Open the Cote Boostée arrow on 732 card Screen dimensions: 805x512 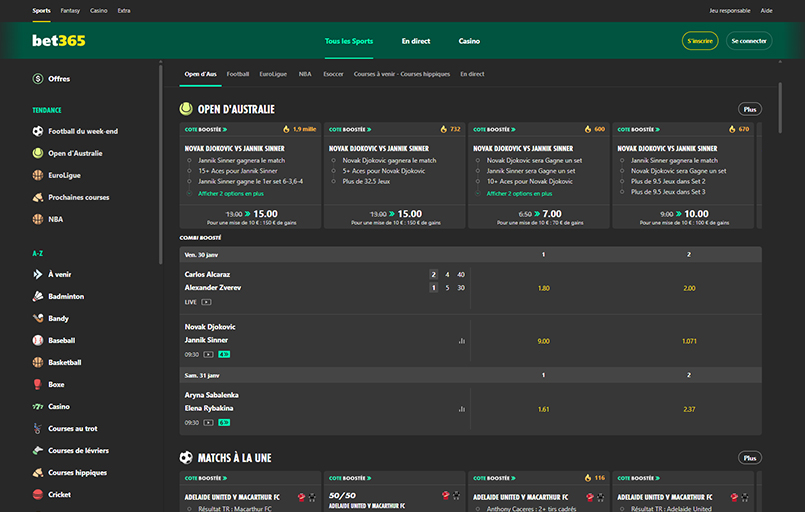pos(369,129)
